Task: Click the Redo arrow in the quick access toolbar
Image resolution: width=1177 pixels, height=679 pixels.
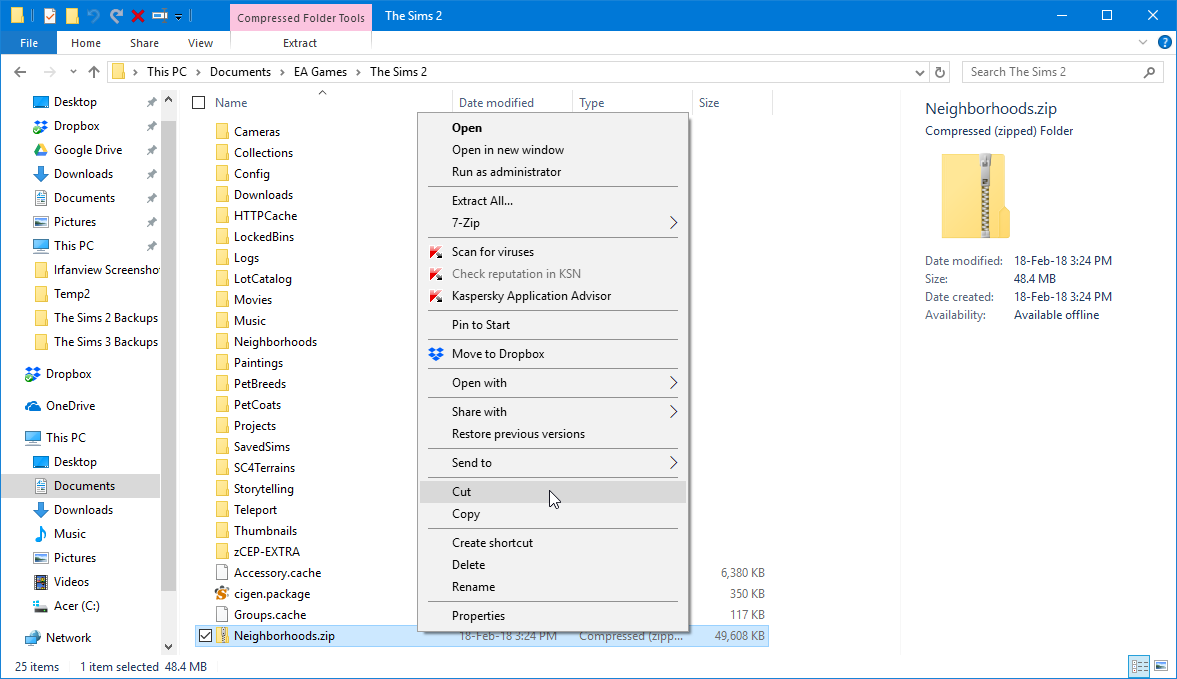Action: tap(116, 15)
